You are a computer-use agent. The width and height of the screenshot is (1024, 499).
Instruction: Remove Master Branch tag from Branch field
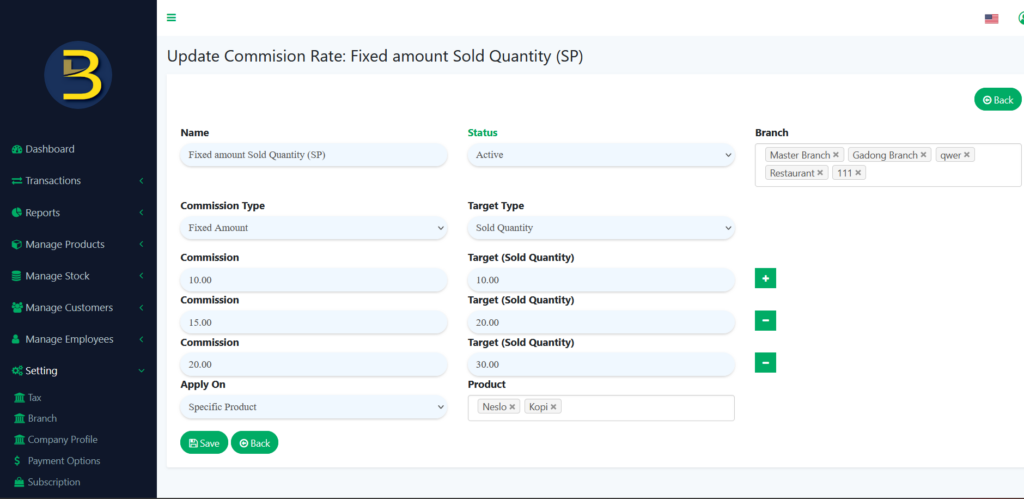[x=836, y=155]
